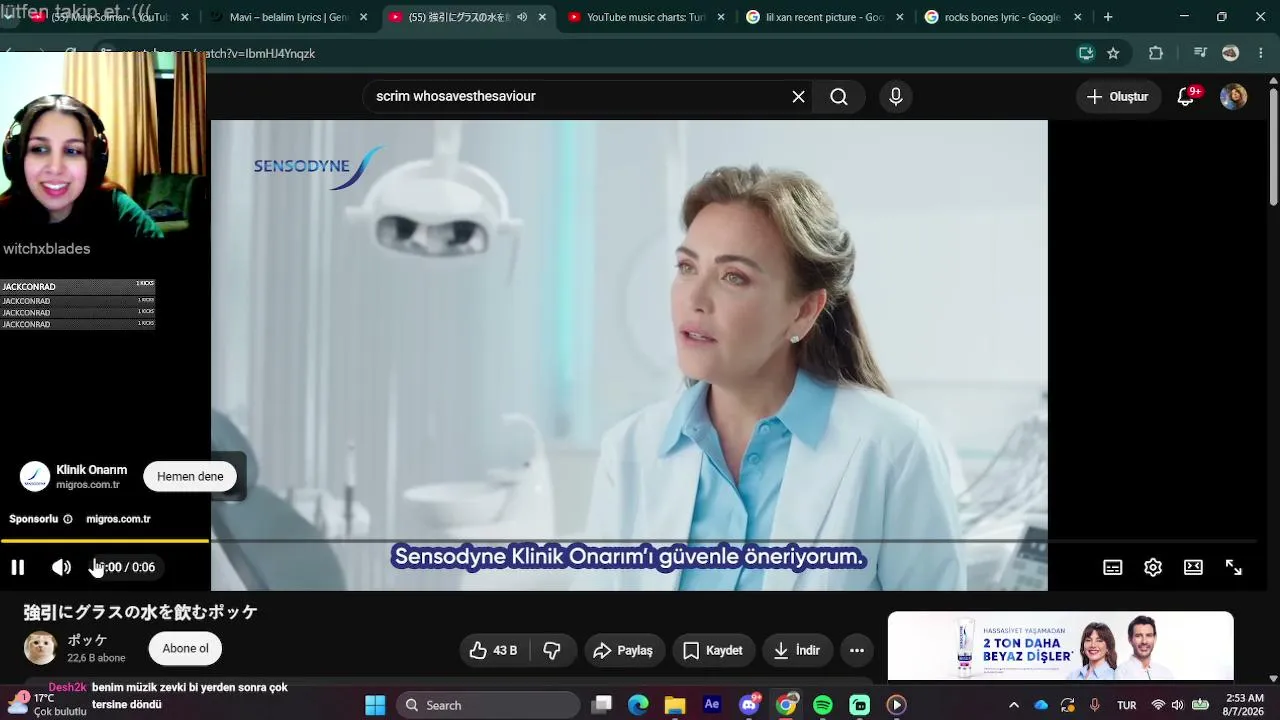Switch to YouTube music charts tab

click(645, 17)
